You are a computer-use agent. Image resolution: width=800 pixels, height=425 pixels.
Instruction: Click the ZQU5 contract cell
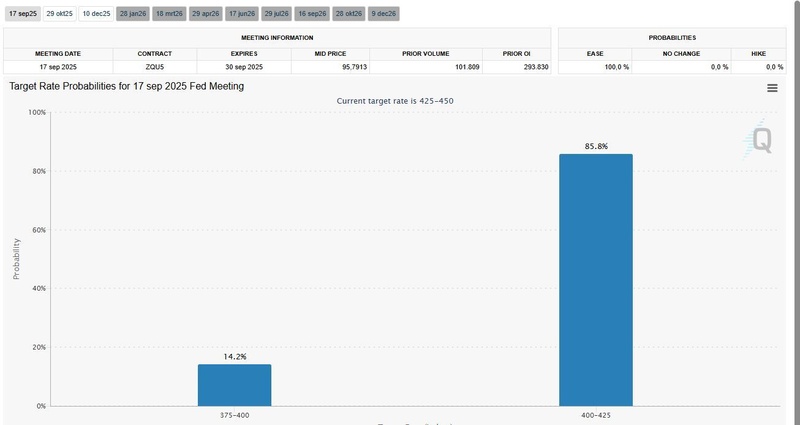[x=155, y=66]
